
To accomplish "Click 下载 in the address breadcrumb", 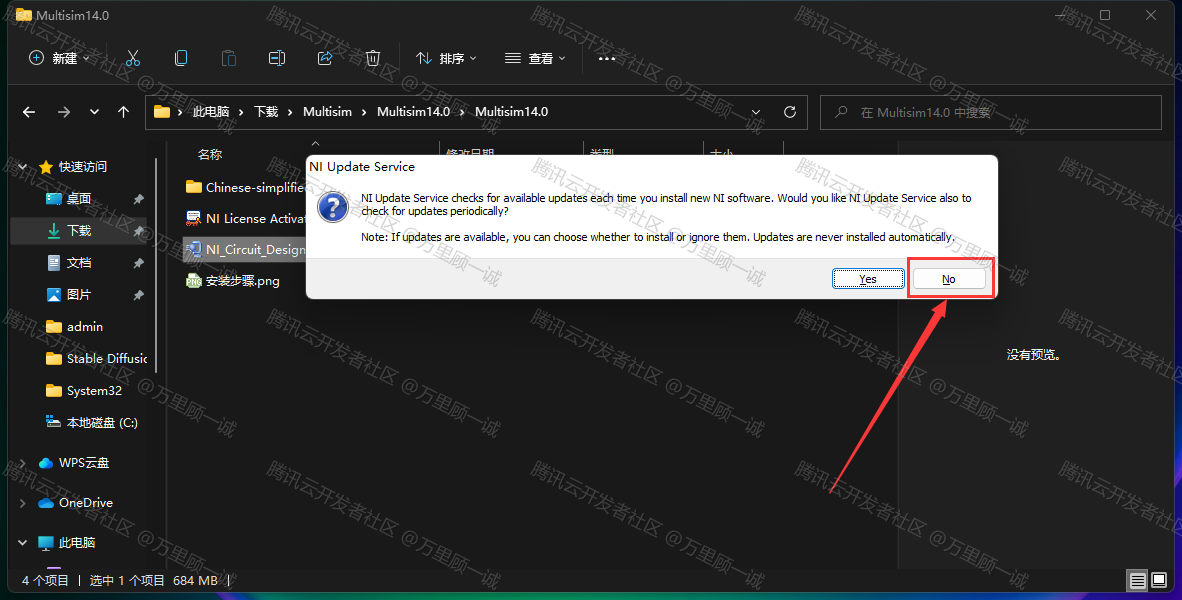I will (266, 112).
